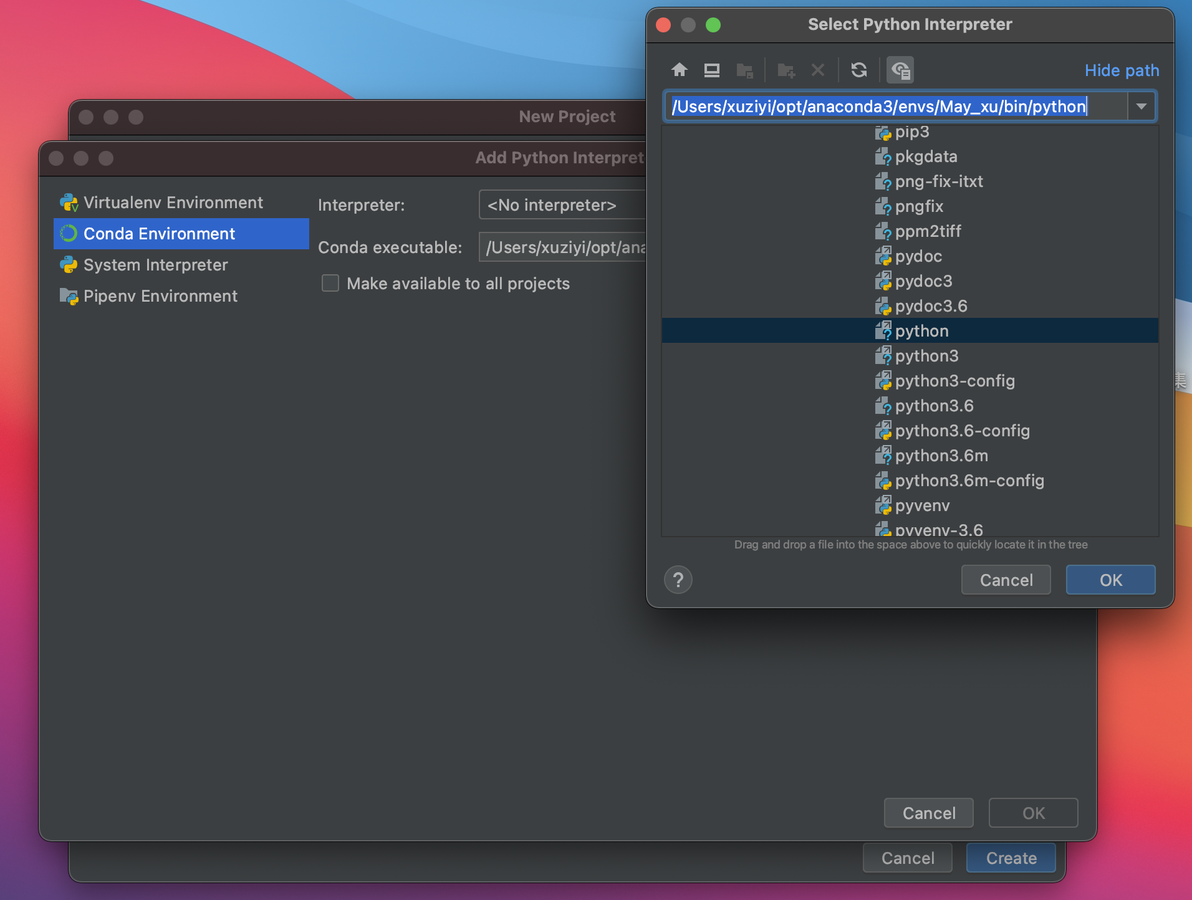Click the file icon beside python3
Image resolution: width=1192 pixels, height=900 pixels.
point(883,356)
